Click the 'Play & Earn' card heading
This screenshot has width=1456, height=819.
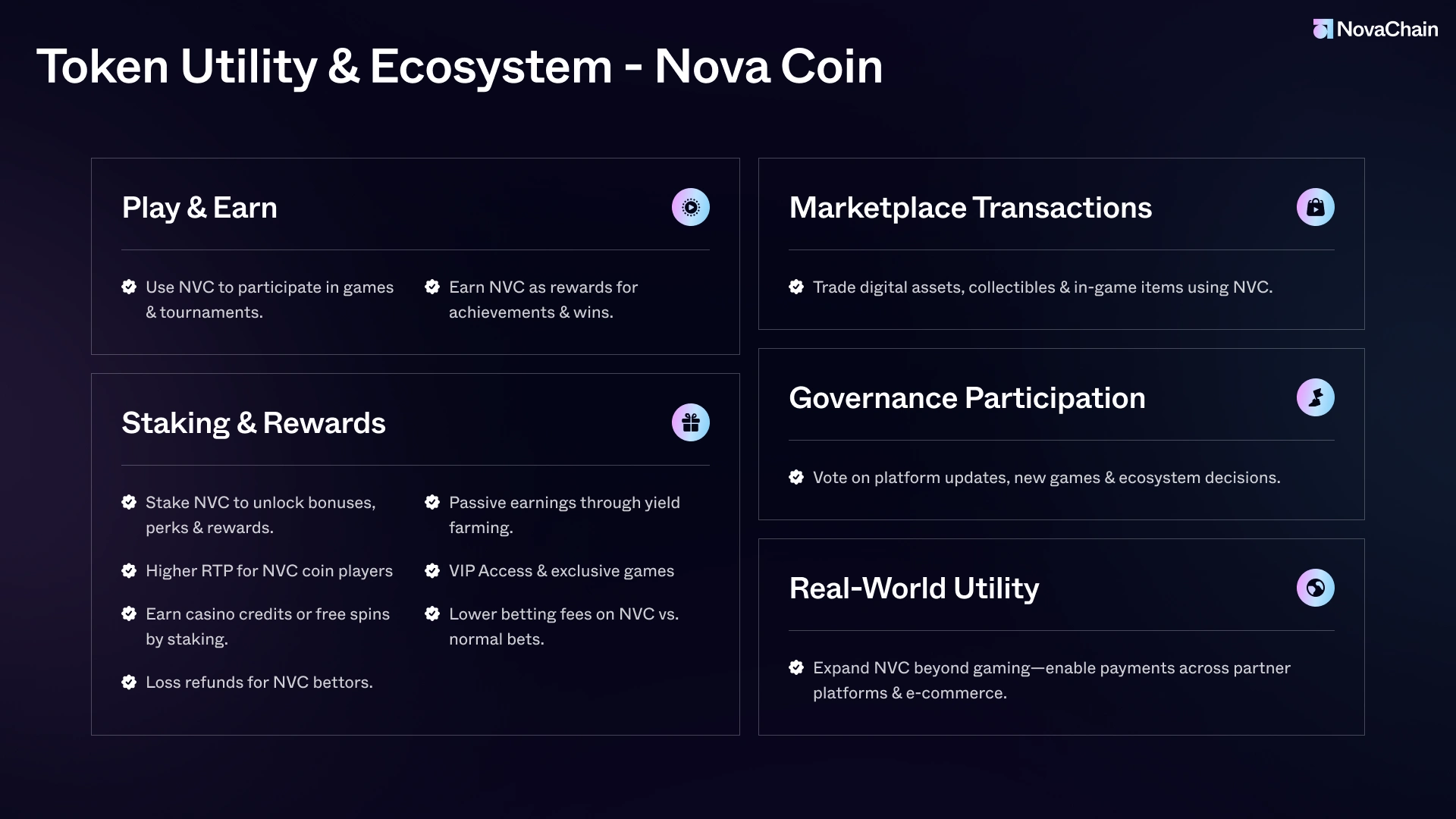coord(199,208)
